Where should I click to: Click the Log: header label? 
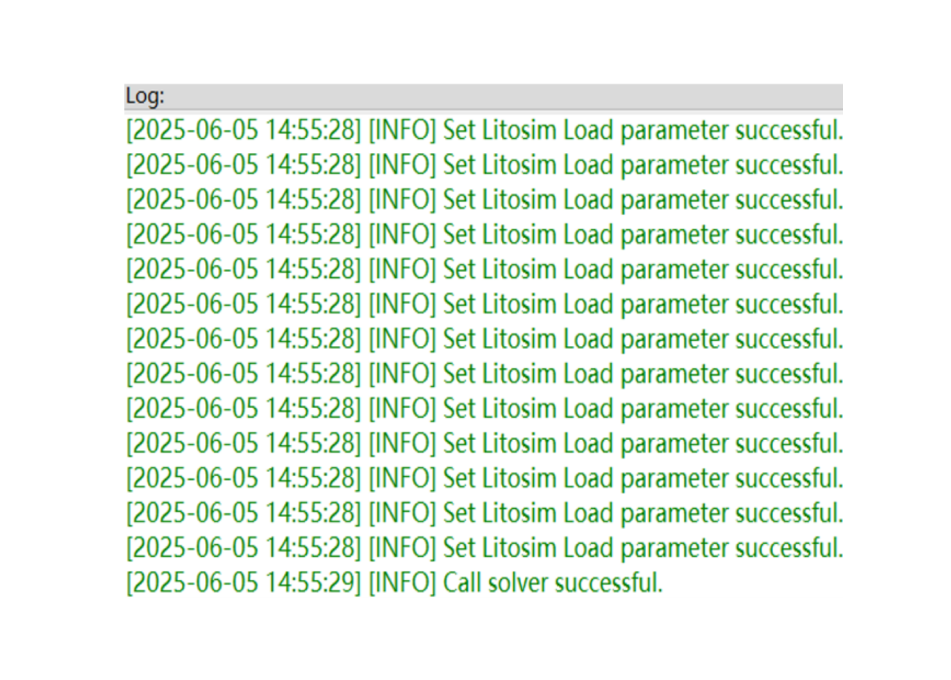pos(144,96)
